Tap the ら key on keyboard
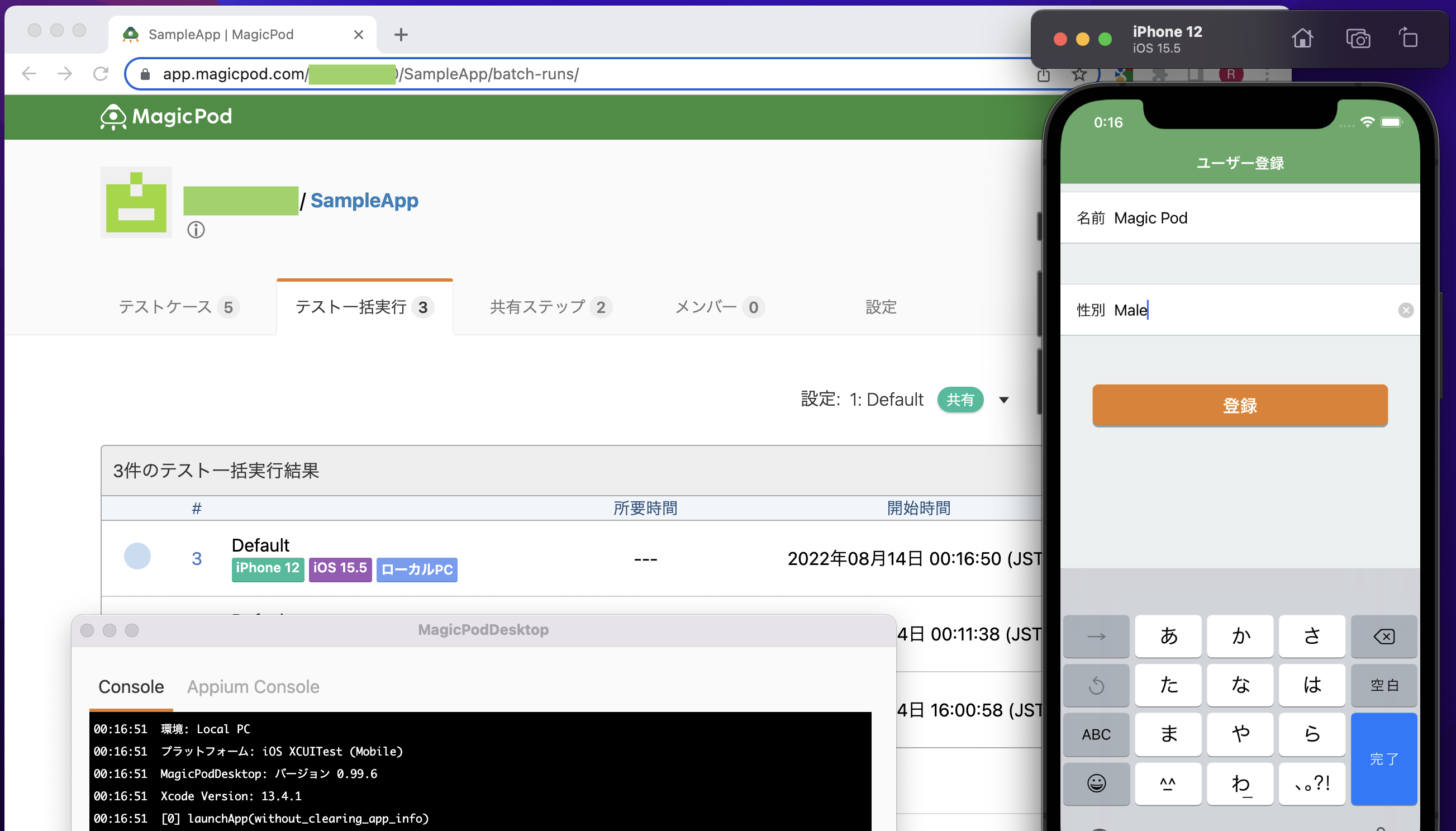The width and height of the screenshot is (1456, 831). 1312,734
